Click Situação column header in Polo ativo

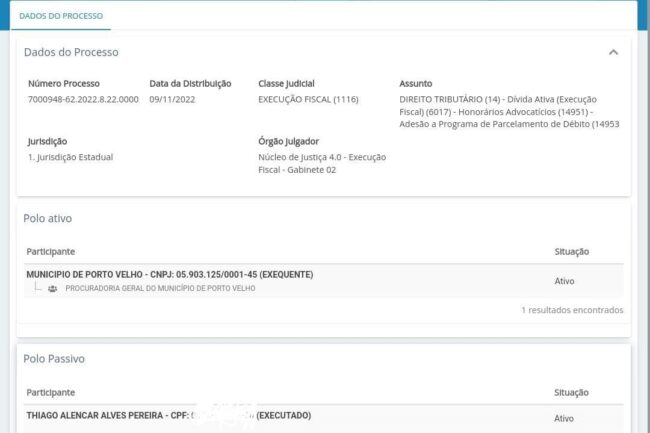571,251
